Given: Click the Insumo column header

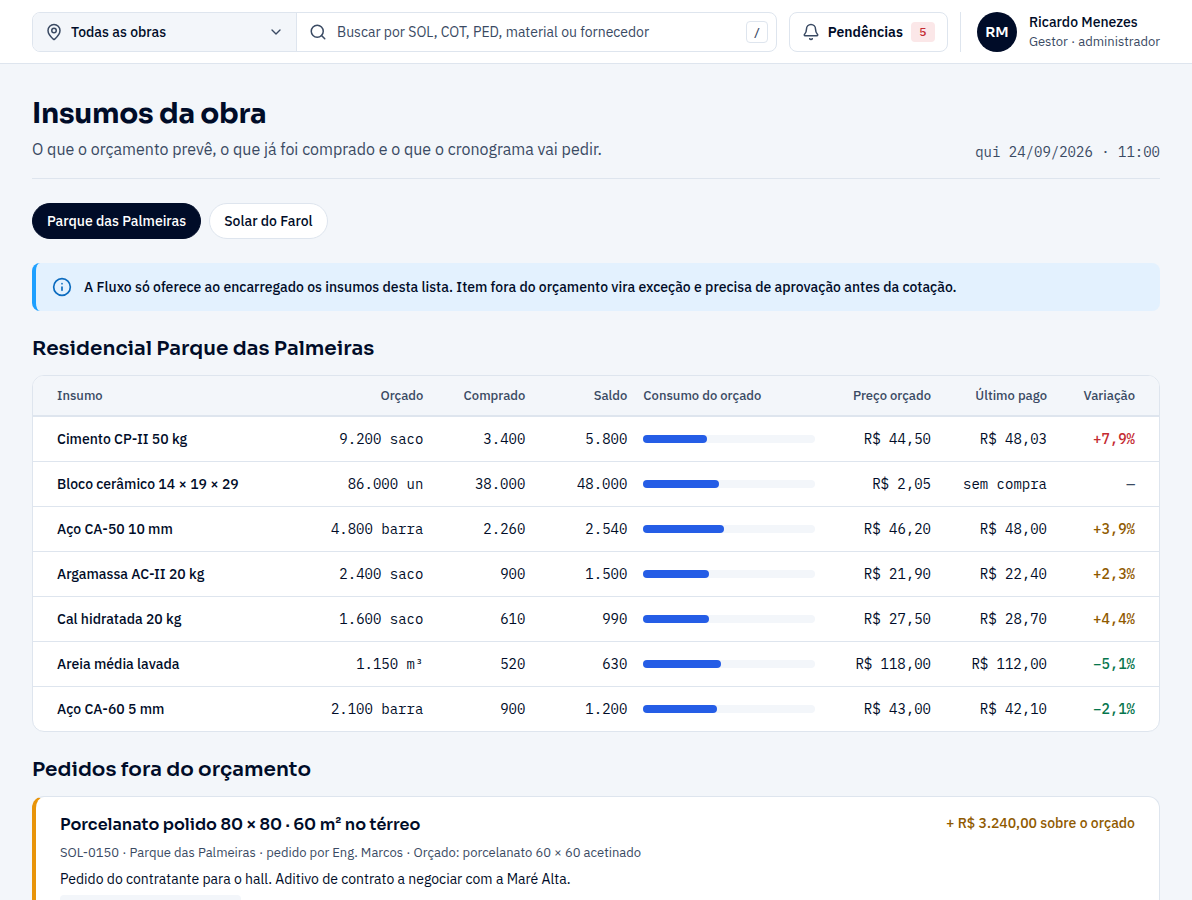Looking at the screenshot, I should (80, 395).
